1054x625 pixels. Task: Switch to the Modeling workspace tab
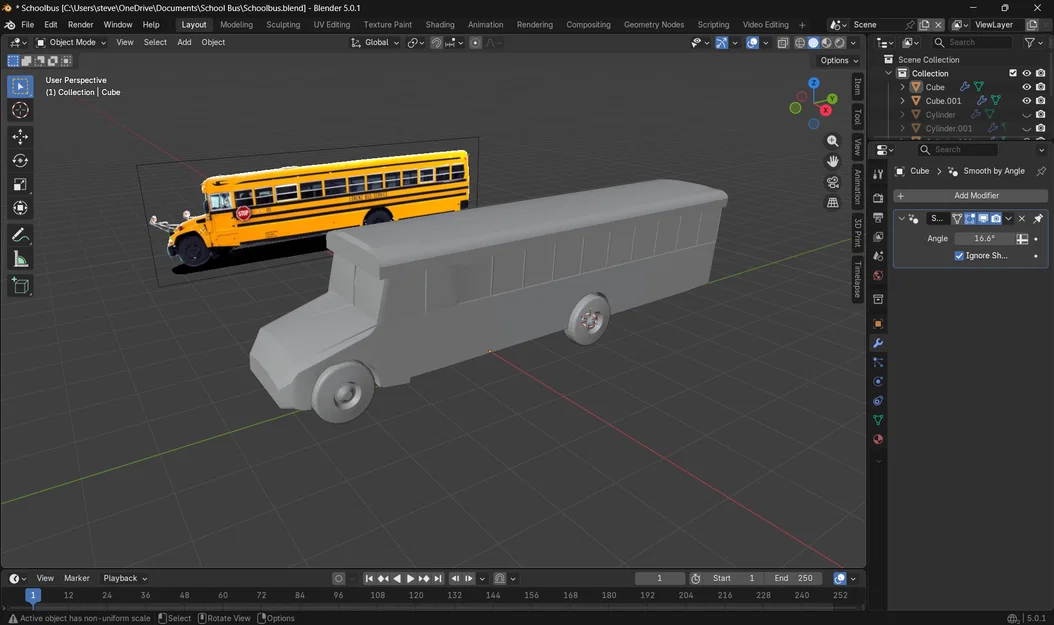coord(237,25)
